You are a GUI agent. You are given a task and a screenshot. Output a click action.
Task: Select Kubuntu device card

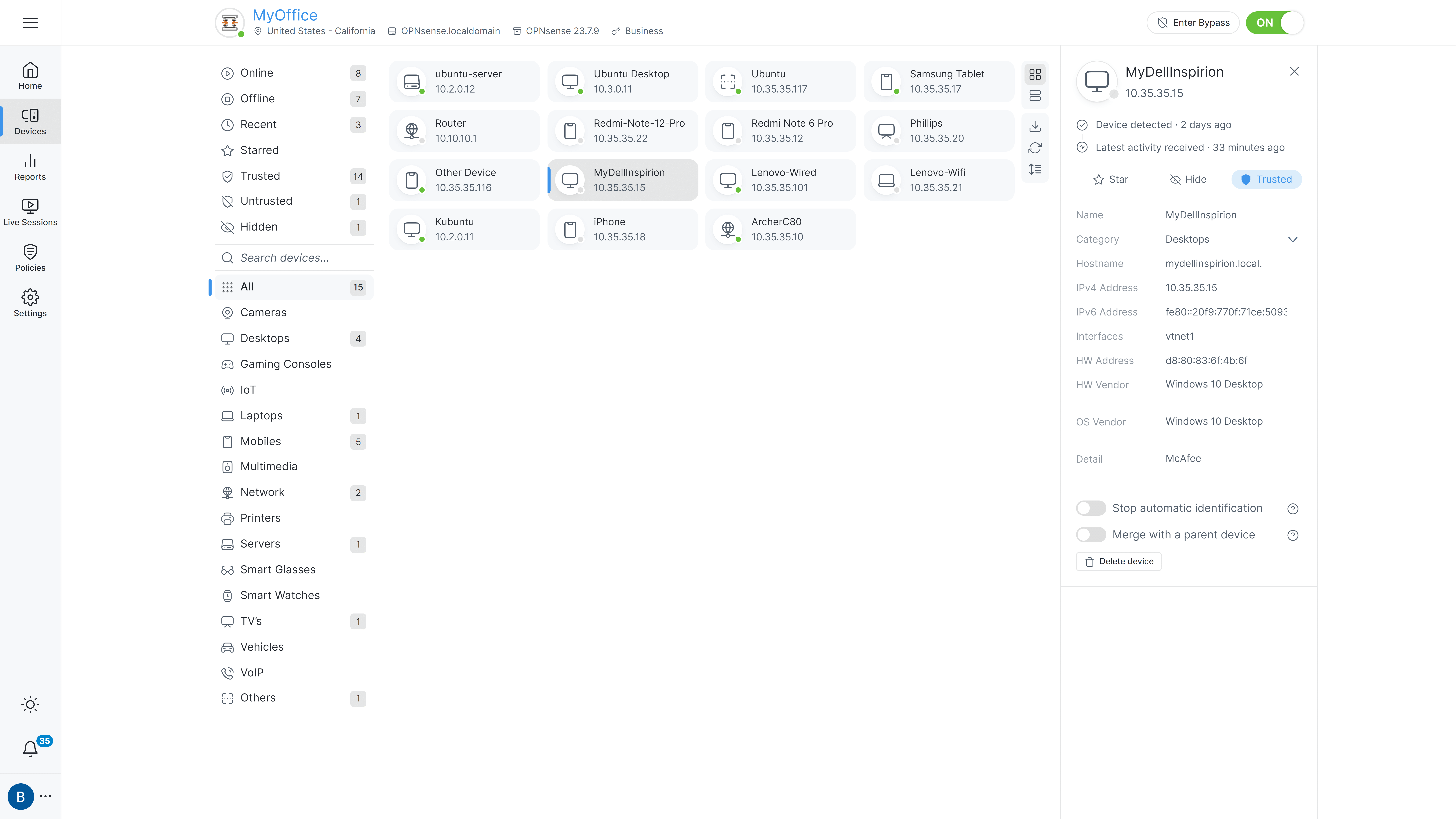464,229
